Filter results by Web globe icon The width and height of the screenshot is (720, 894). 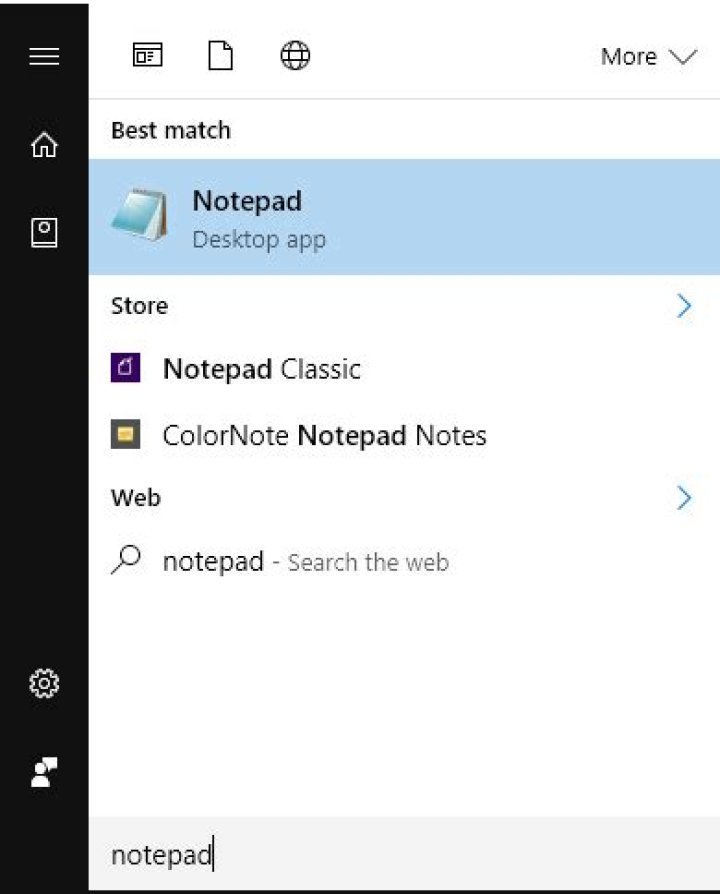pos(295,55)
